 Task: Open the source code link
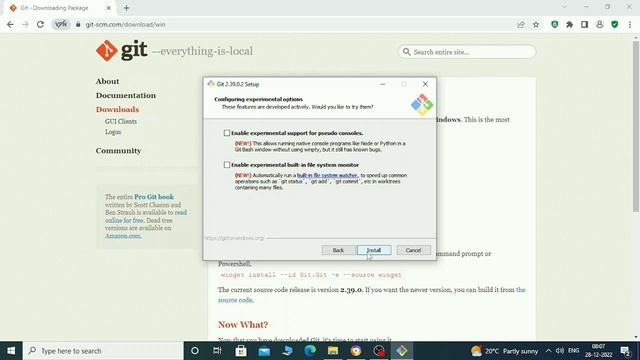point(236,300)
